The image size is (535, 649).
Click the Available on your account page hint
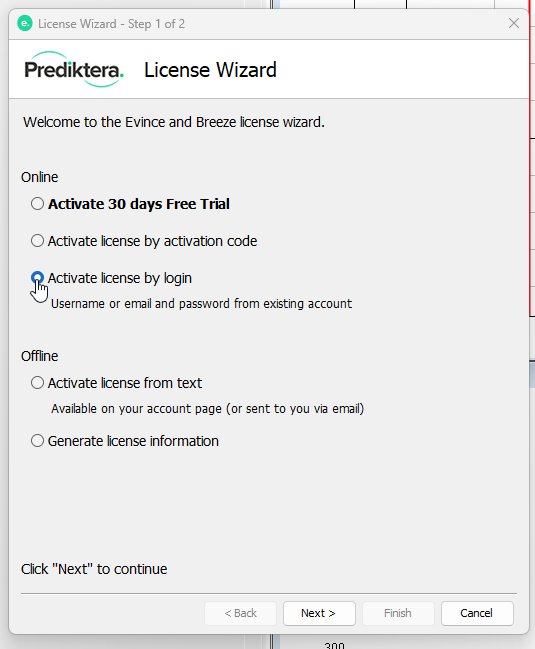point(208,409)
